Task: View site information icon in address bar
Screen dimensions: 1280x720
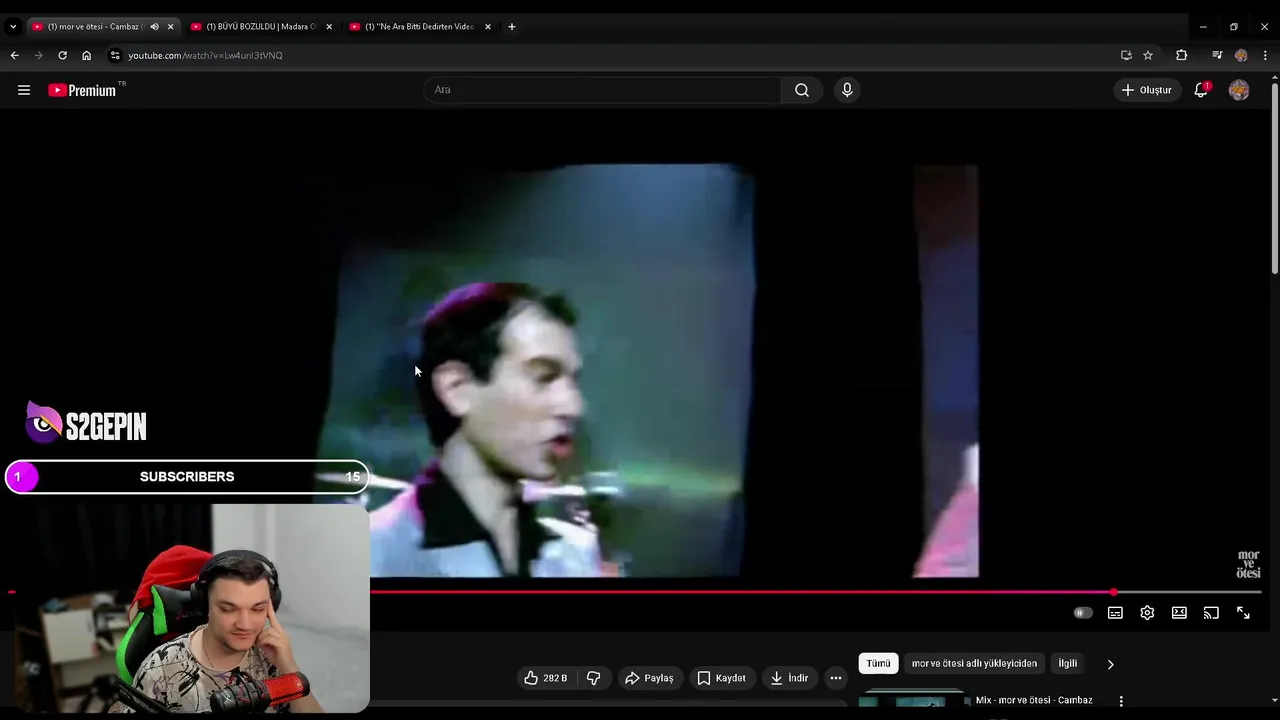Action: point(115,56)
